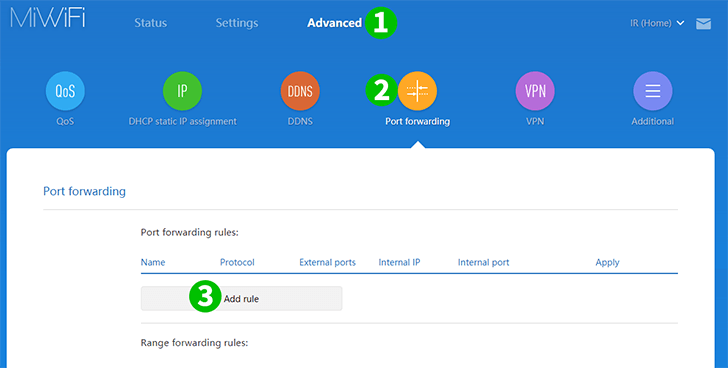The height and width of the screenshot is (368, 728).
Task: Click the VPN text label
Action: coord(535,122)
